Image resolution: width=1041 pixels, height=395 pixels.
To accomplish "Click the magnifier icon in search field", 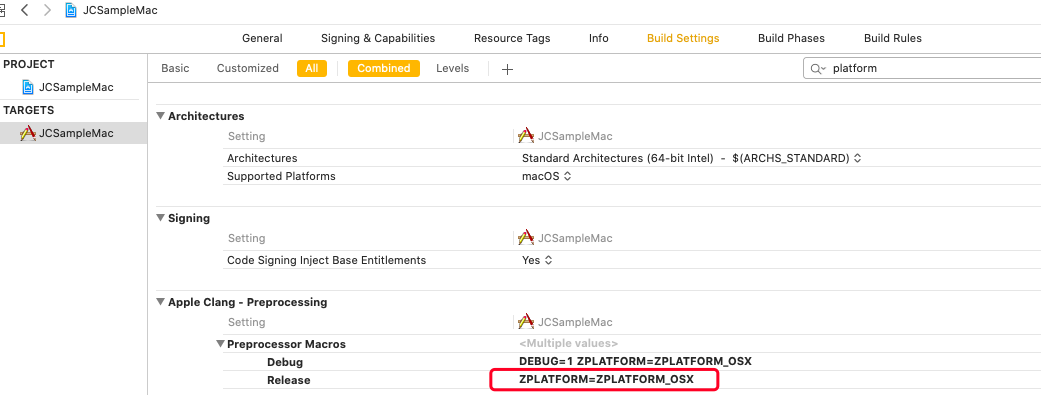I will 817,68.
